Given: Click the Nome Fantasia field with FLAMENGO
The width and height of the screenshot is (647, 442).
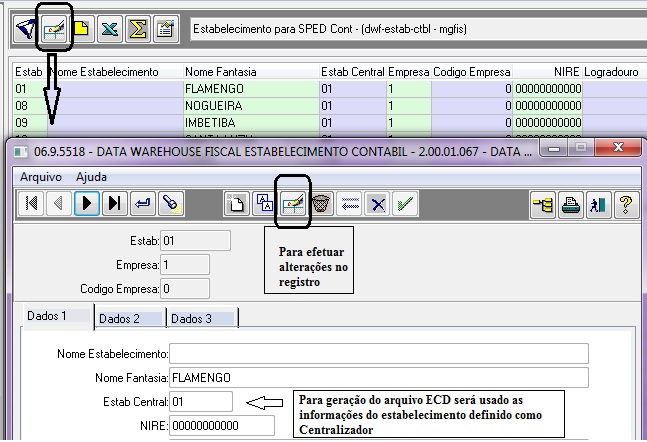Looking at the screenshot, I should tap(379, 378).
